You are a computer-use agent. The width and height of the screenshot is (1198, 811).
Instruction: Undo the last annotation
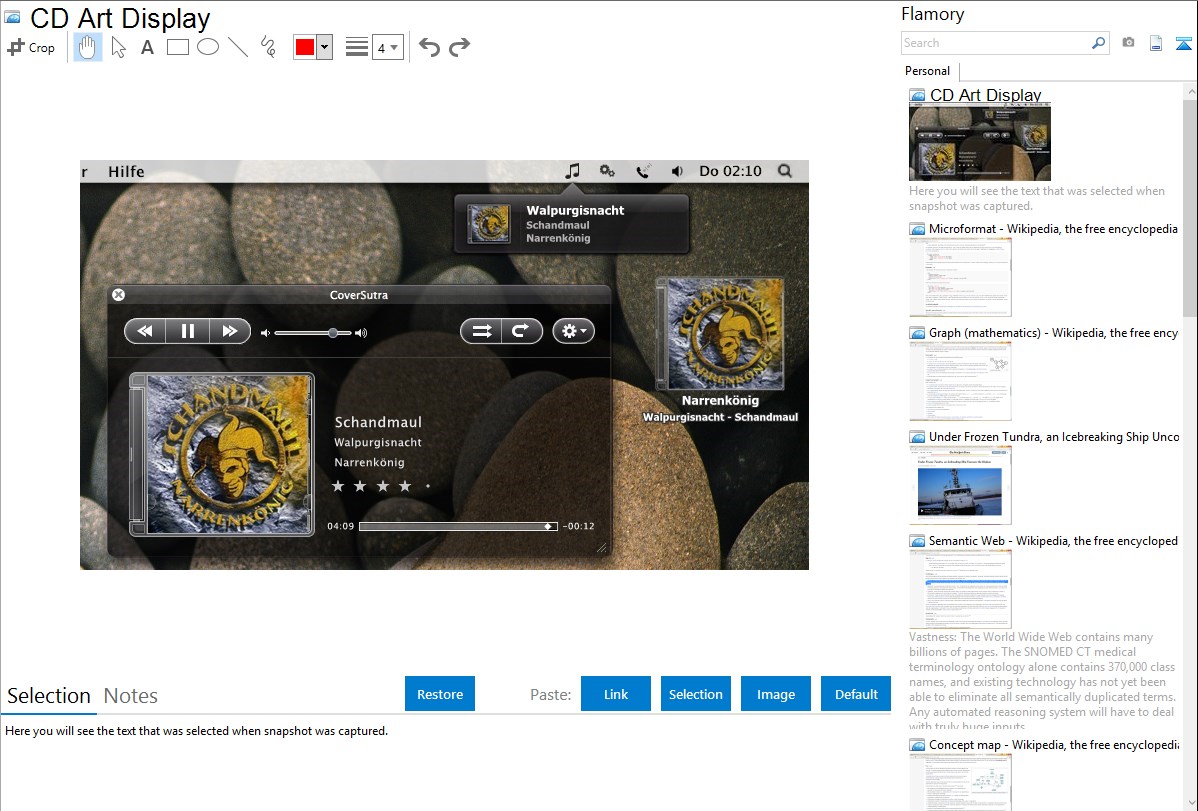[429, 47]
